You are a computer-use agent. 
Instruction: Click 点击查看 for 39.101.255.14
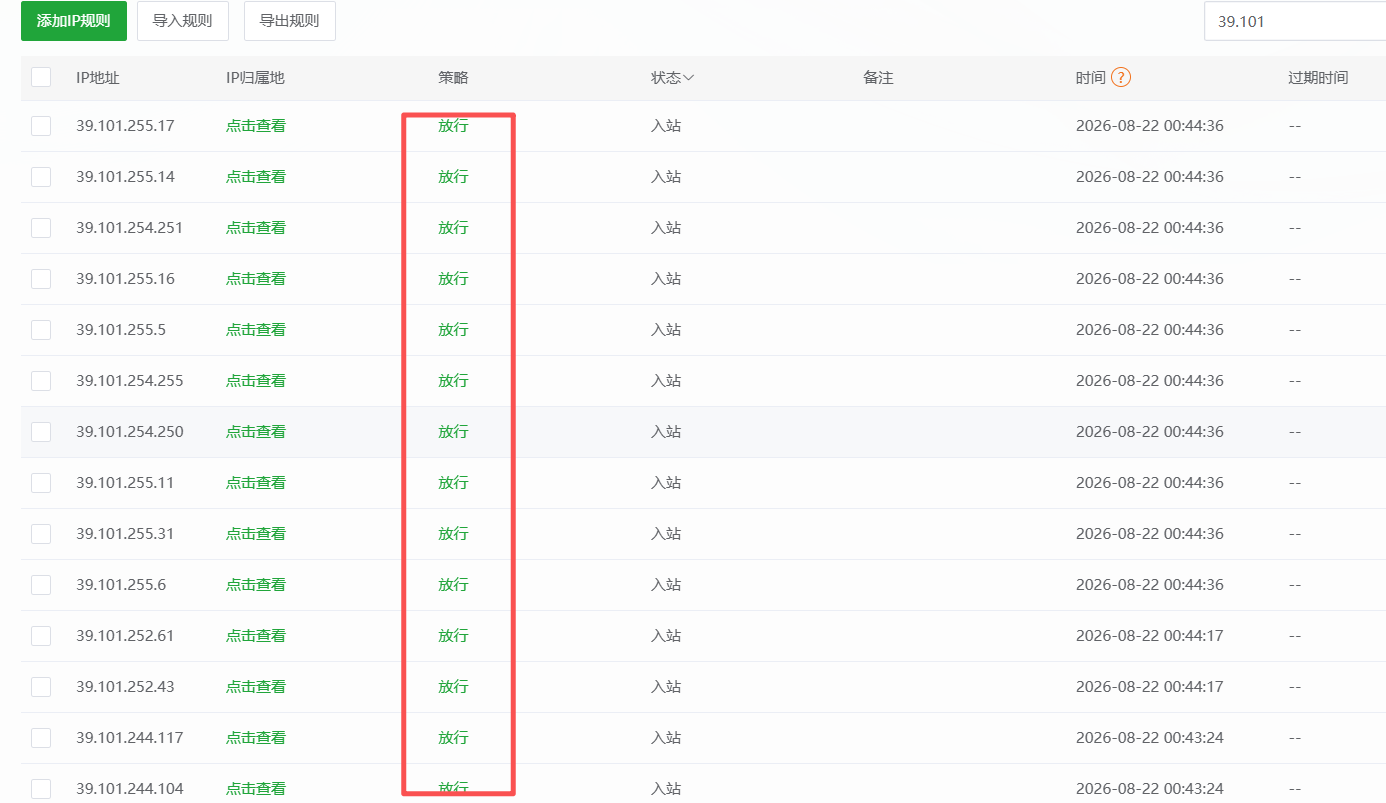coord(256,177)
